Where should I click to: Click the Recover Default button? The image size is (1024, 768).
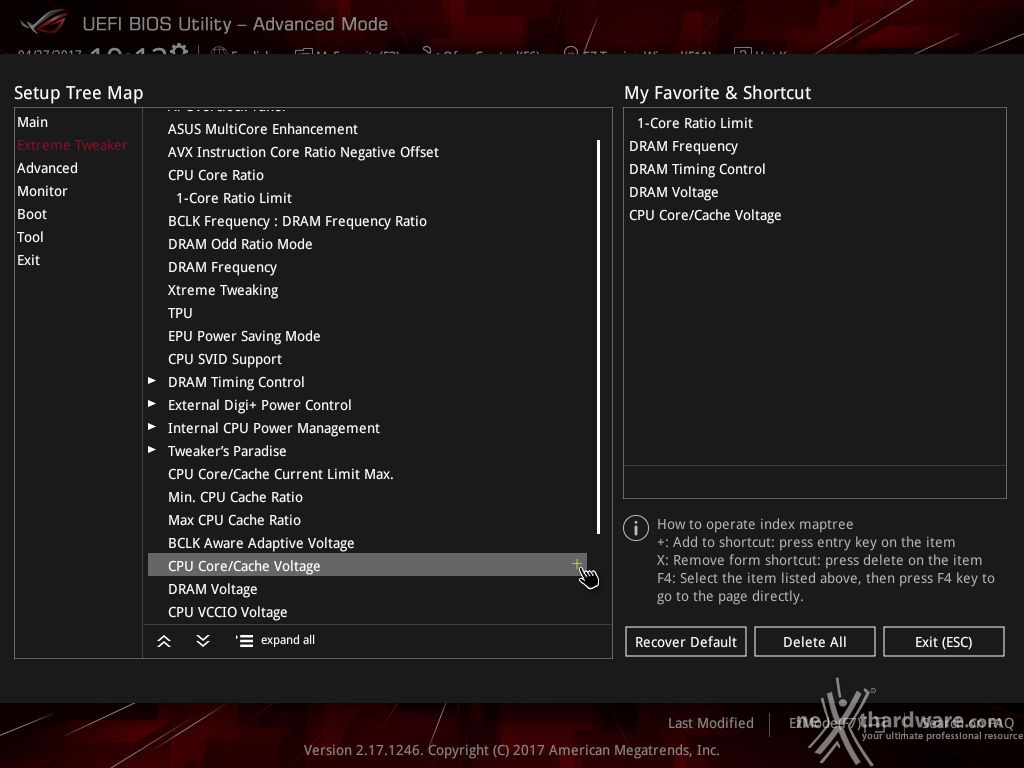(x=686, y=642)
